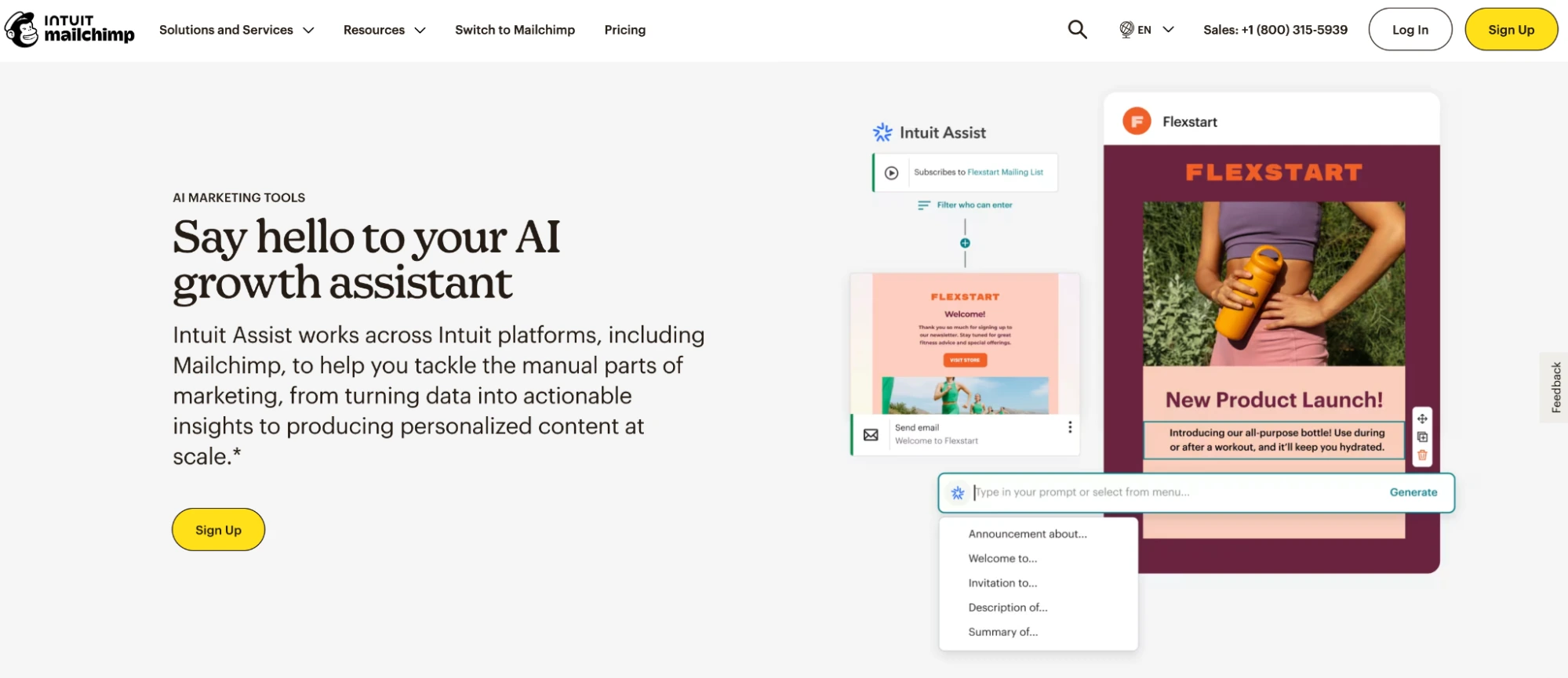The width and height of the screenshot is (1568, 678).
Task: Click Filter who can enter link
Action: click(x=974, y=205)
